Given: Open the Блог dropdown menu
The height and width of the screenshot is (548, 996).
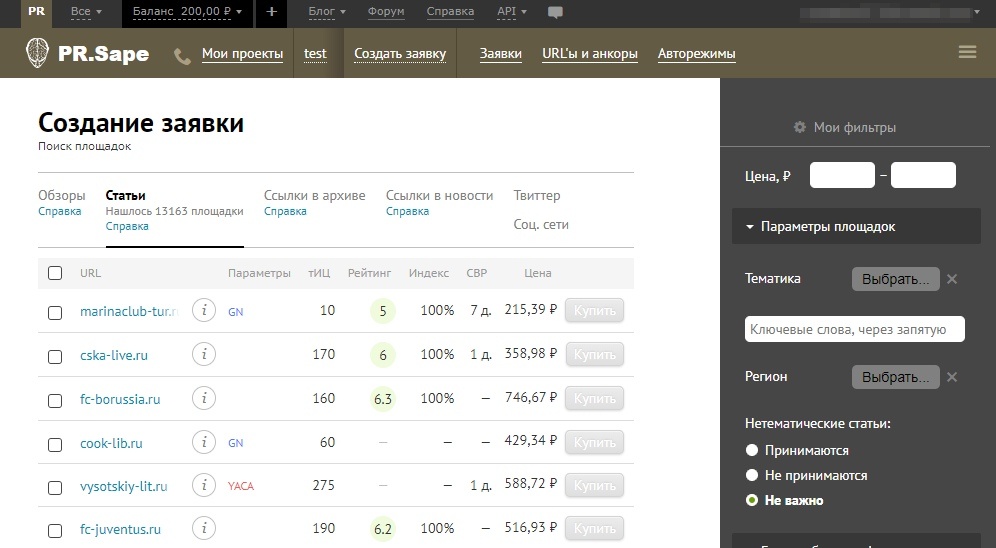Looking at the screenshot, I should pos(327,11).
